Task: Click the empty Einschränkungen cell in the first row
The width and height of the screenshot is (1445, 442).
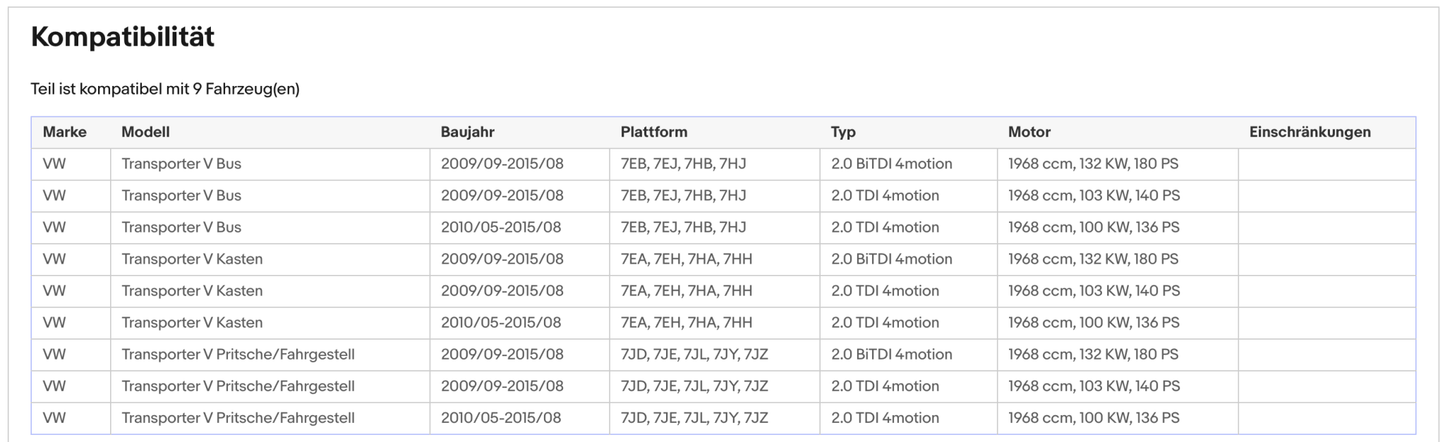Action: 1326,164
